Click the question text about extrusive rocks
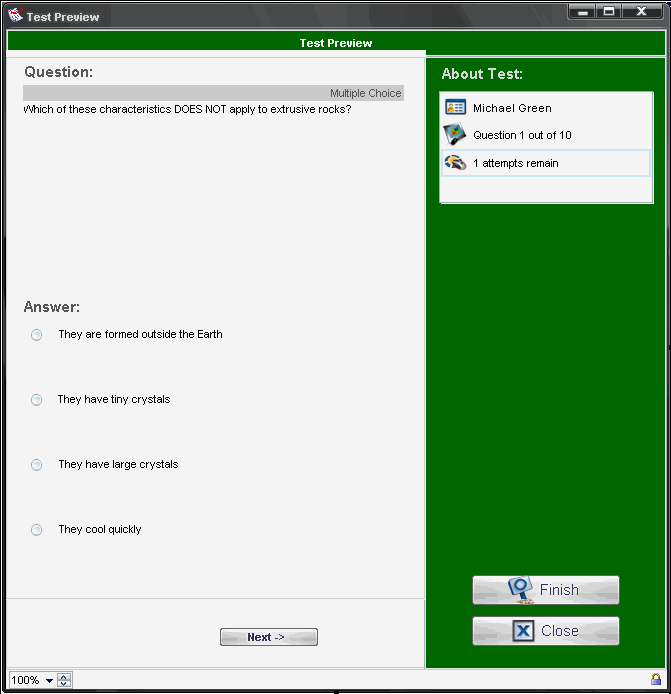671x694 pixels. click(x=187, y=110)
